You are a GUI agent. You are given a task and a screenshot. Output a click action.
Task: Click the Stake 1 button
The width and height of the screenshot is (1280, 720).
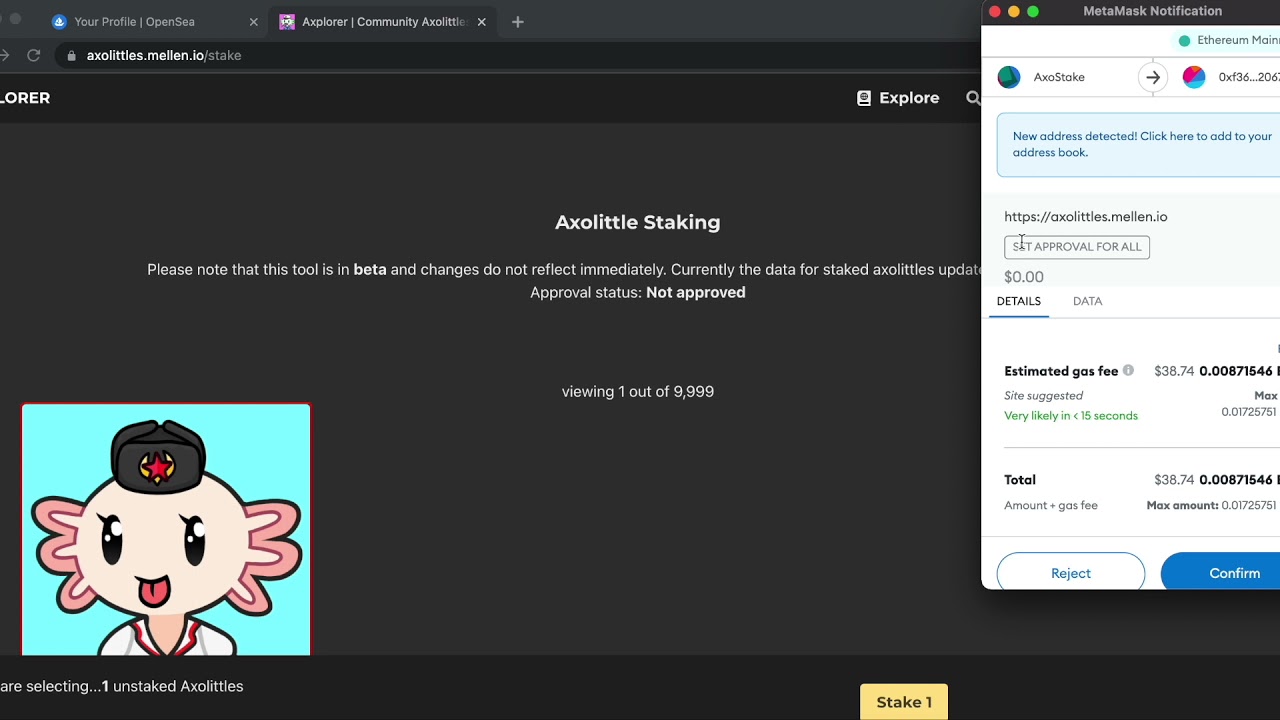[904, 702]
